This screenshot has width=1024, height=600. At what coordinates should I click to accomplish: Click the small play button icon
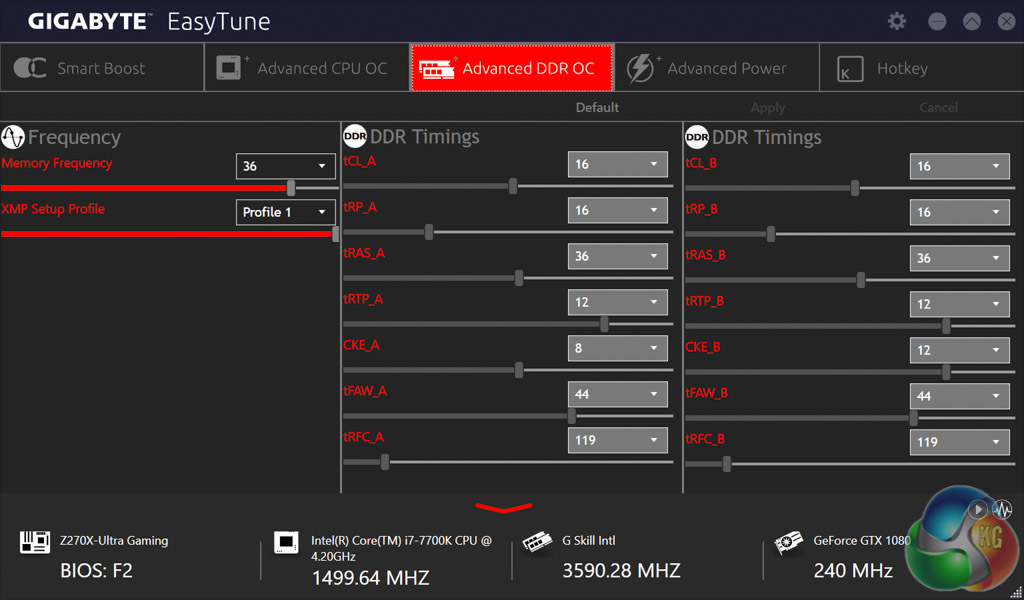[x=978, y=509]
